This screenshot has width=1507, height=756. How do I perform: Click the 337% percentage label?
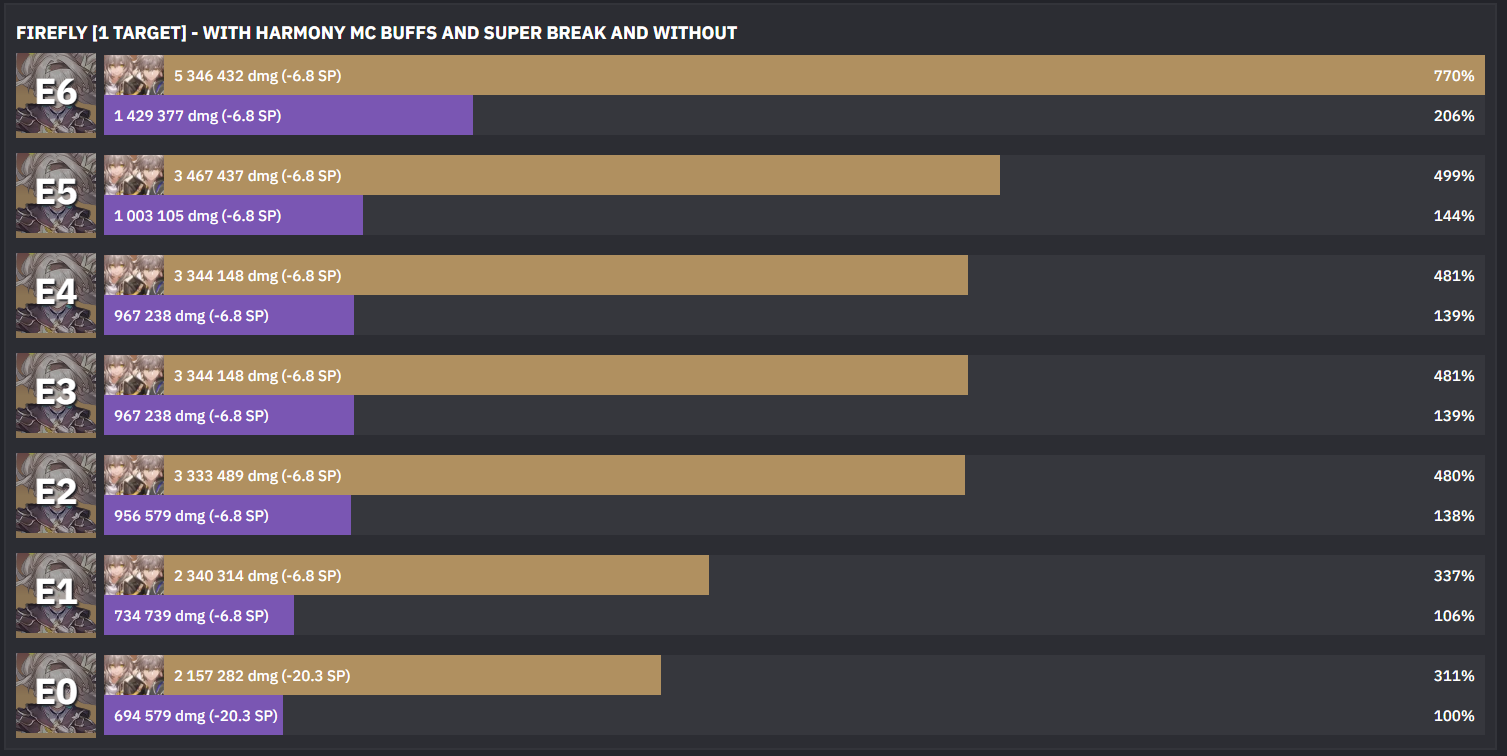point(1453,576)
